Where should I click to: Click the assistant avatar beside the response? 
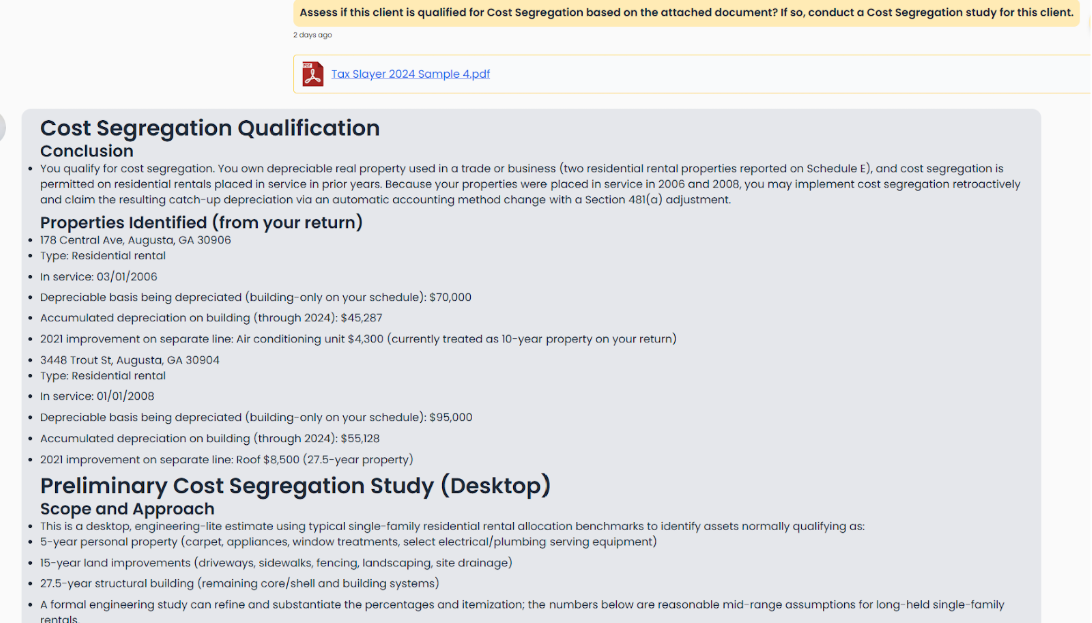(3, 127)
